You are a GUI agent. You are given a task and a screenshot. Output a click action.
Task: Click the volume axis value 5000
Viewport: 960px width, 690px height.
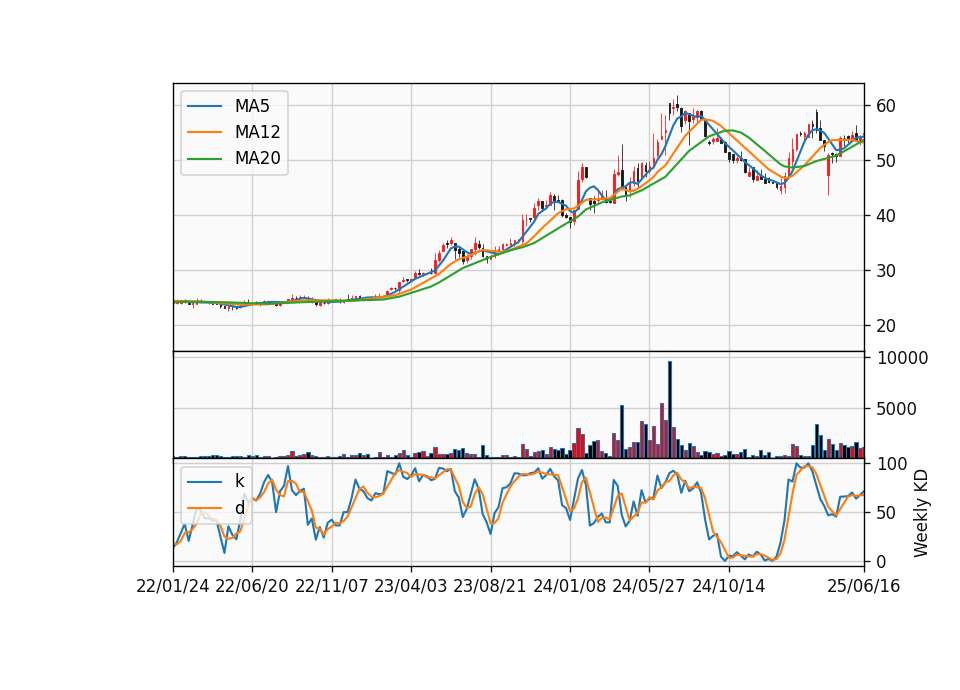(x=896, y=409)
